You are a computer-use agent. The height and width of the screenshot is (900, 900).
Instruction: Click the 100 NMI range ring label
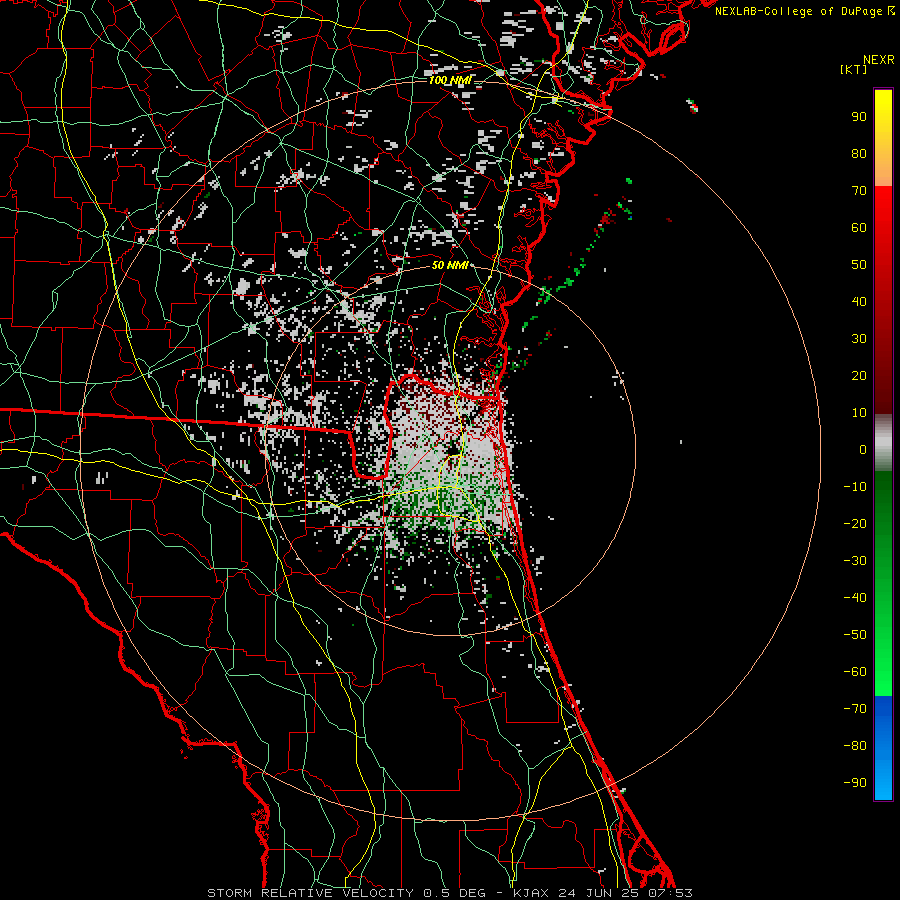[450, 80]
